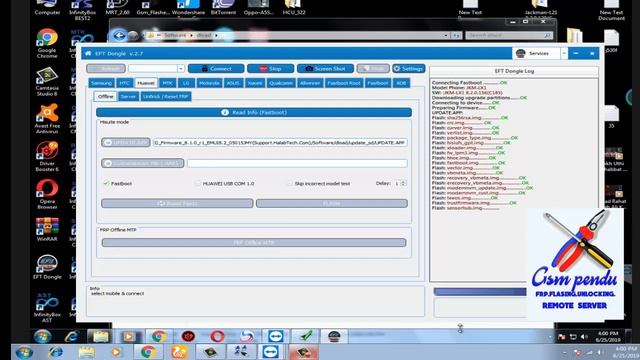Open Google Chrome desktop shortcut

pyautogui.click(x=47, y=43)
